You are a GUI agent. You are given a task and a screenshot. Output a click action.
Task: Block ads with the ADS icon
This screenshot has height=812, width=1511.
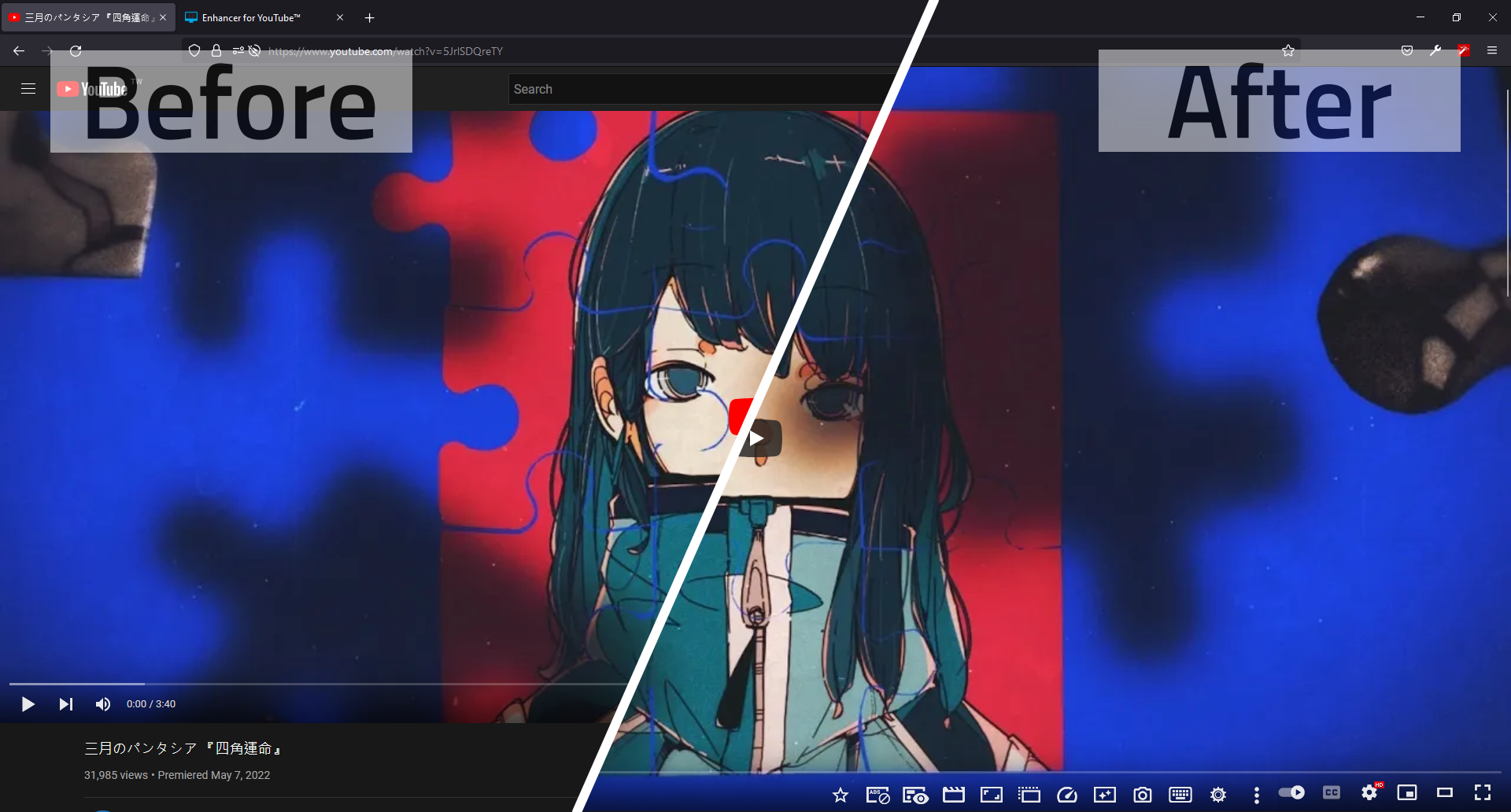[x=878, y=795]
